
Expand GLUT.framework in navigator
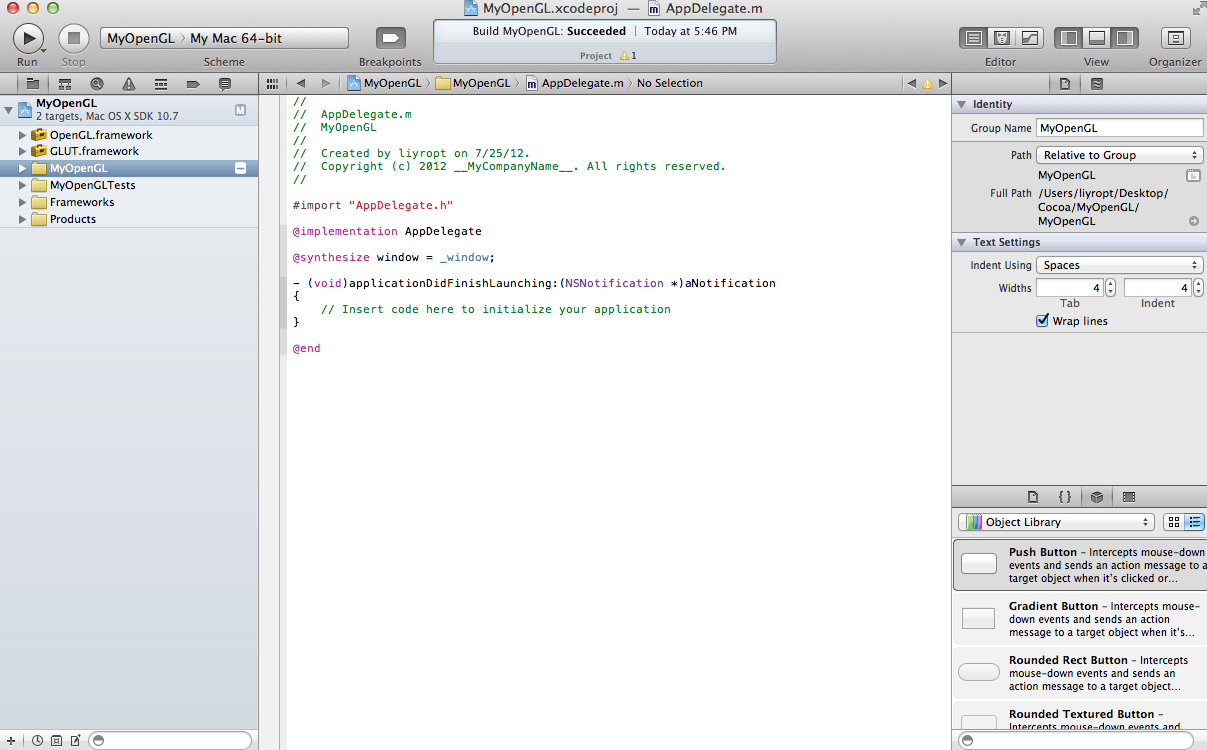click(23, 152)
